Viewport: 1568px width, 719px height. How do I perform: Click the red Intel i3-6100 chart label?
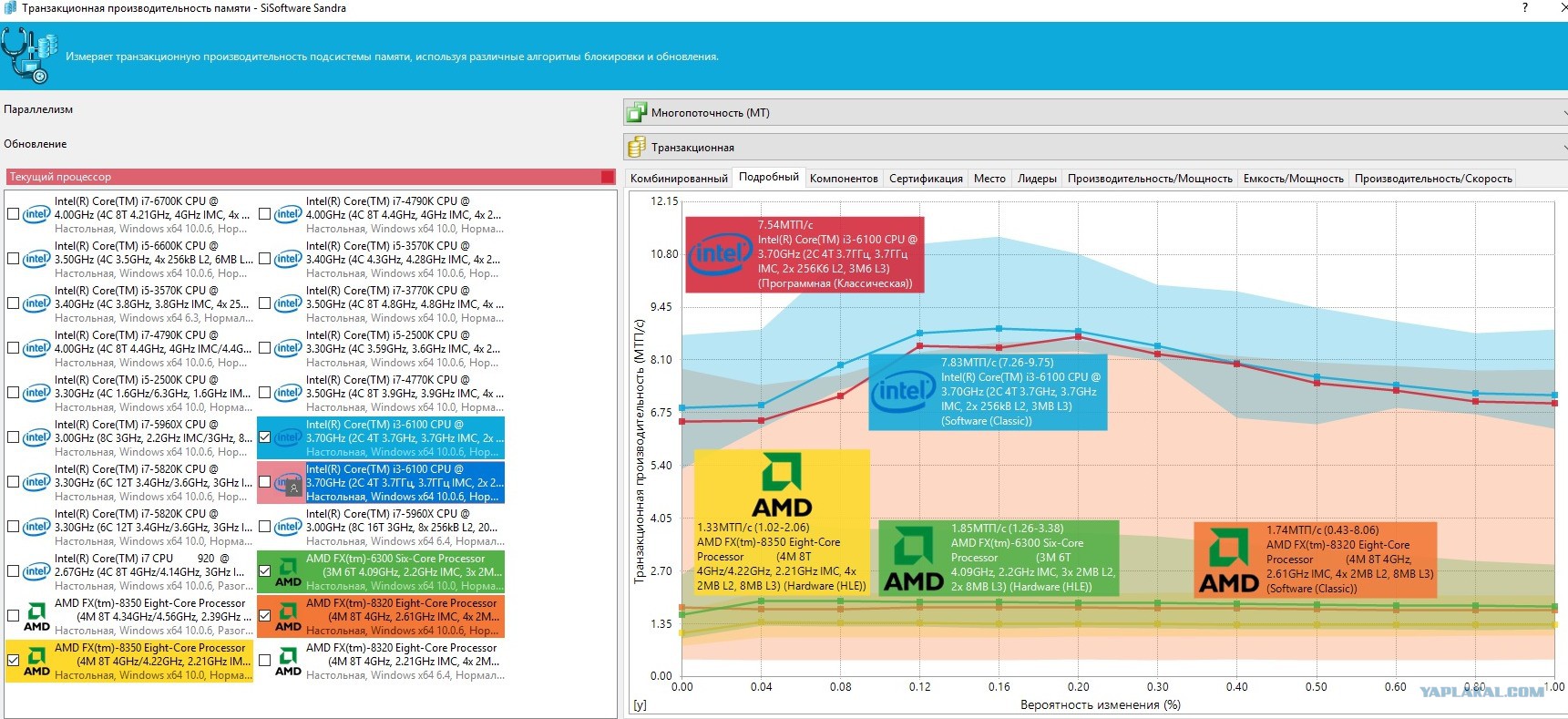(x=804, y=254)
